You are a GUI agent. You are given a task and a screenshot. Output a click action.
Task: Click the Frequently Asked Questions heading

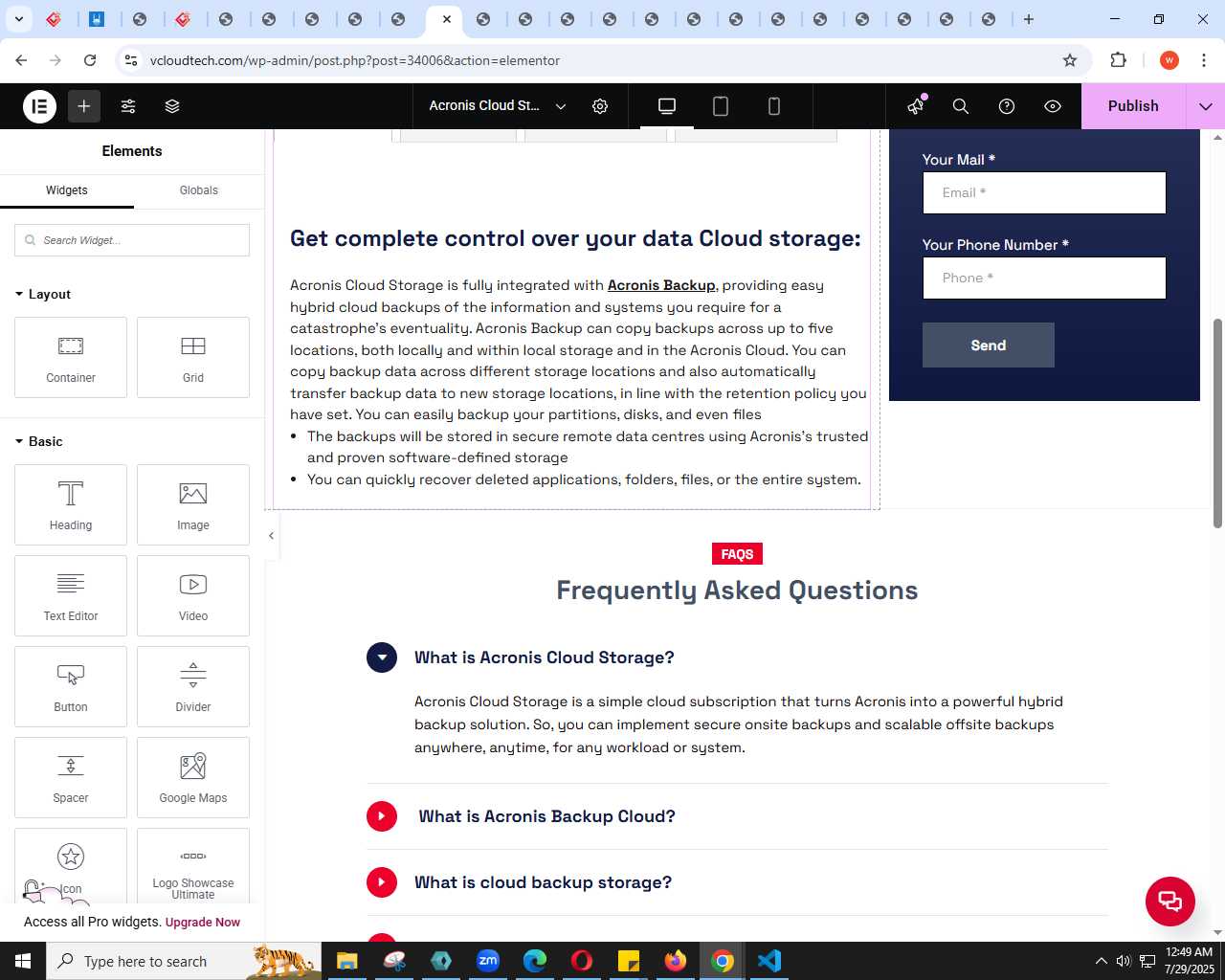tap(737, 590)
